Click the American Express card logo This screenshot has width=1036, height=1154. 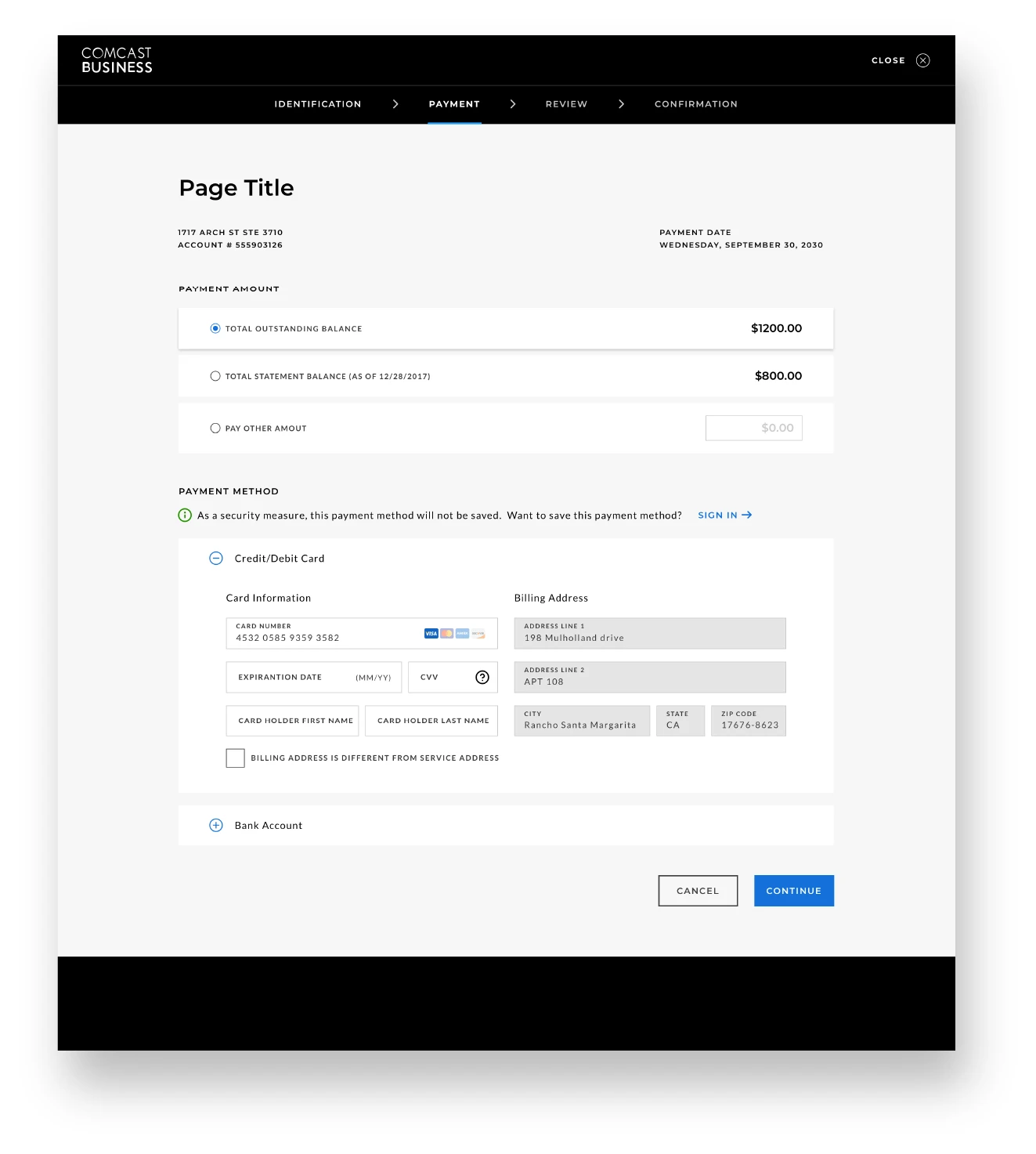(463, 634)
